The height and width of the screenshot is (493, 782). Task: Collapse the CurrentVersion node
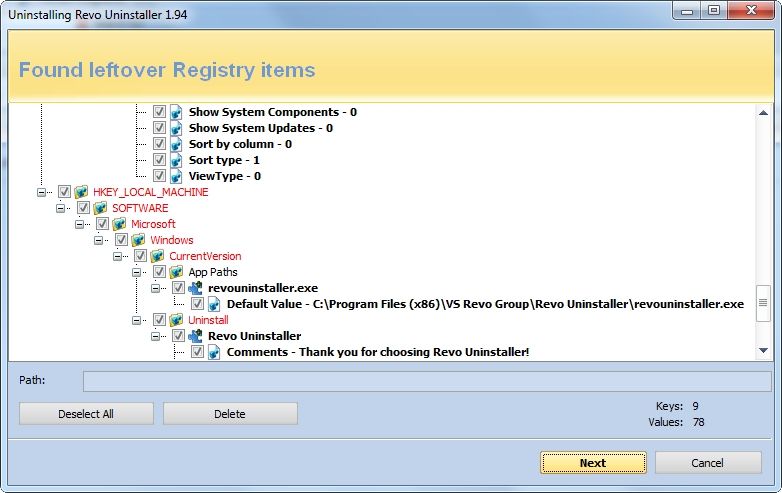pos(117,256)
